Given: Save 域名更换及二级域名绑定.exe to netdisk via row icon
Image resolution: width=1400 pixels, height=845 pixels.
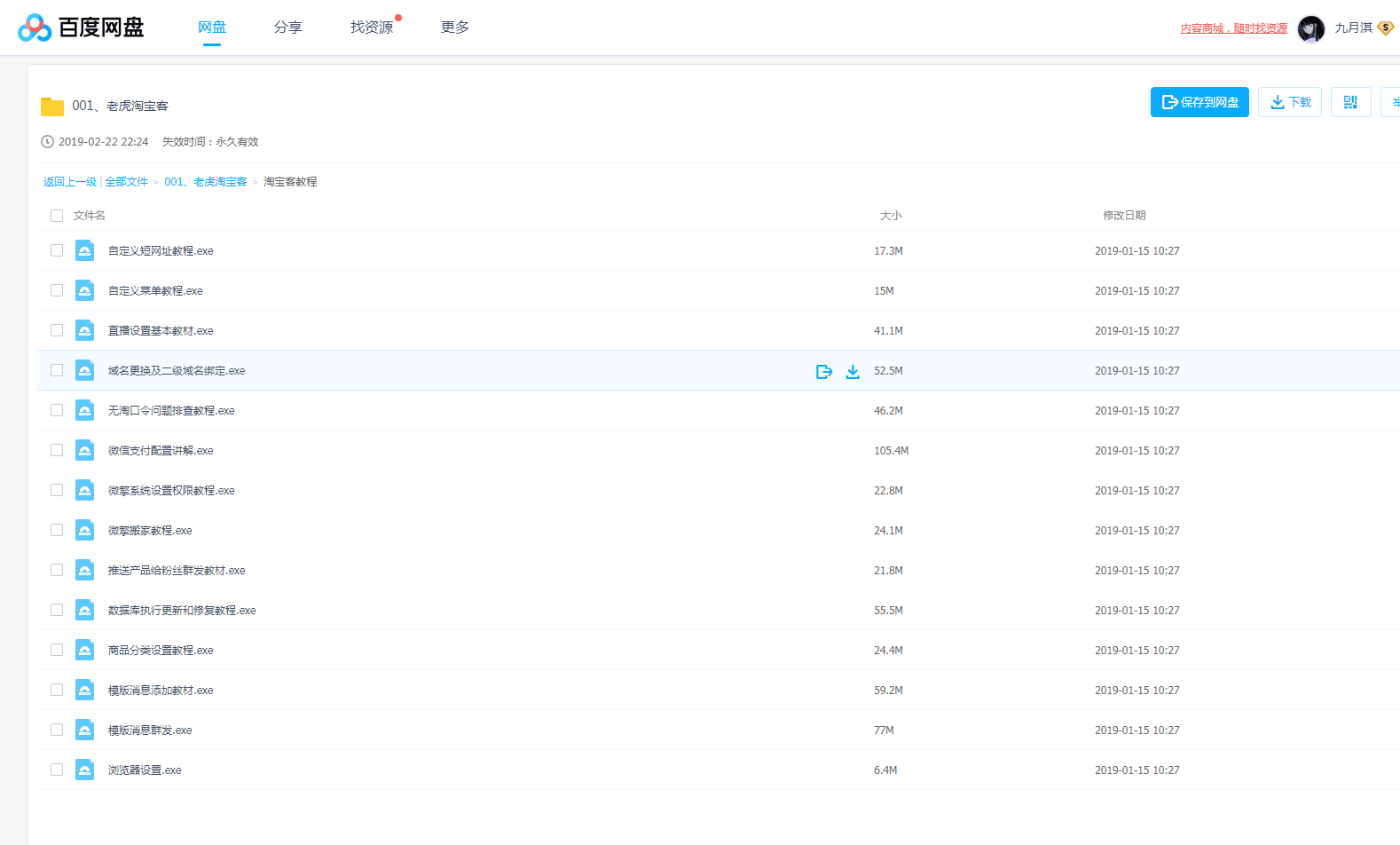Looking at the screenshot, I should pyautogui.click(x=824, y=372).
